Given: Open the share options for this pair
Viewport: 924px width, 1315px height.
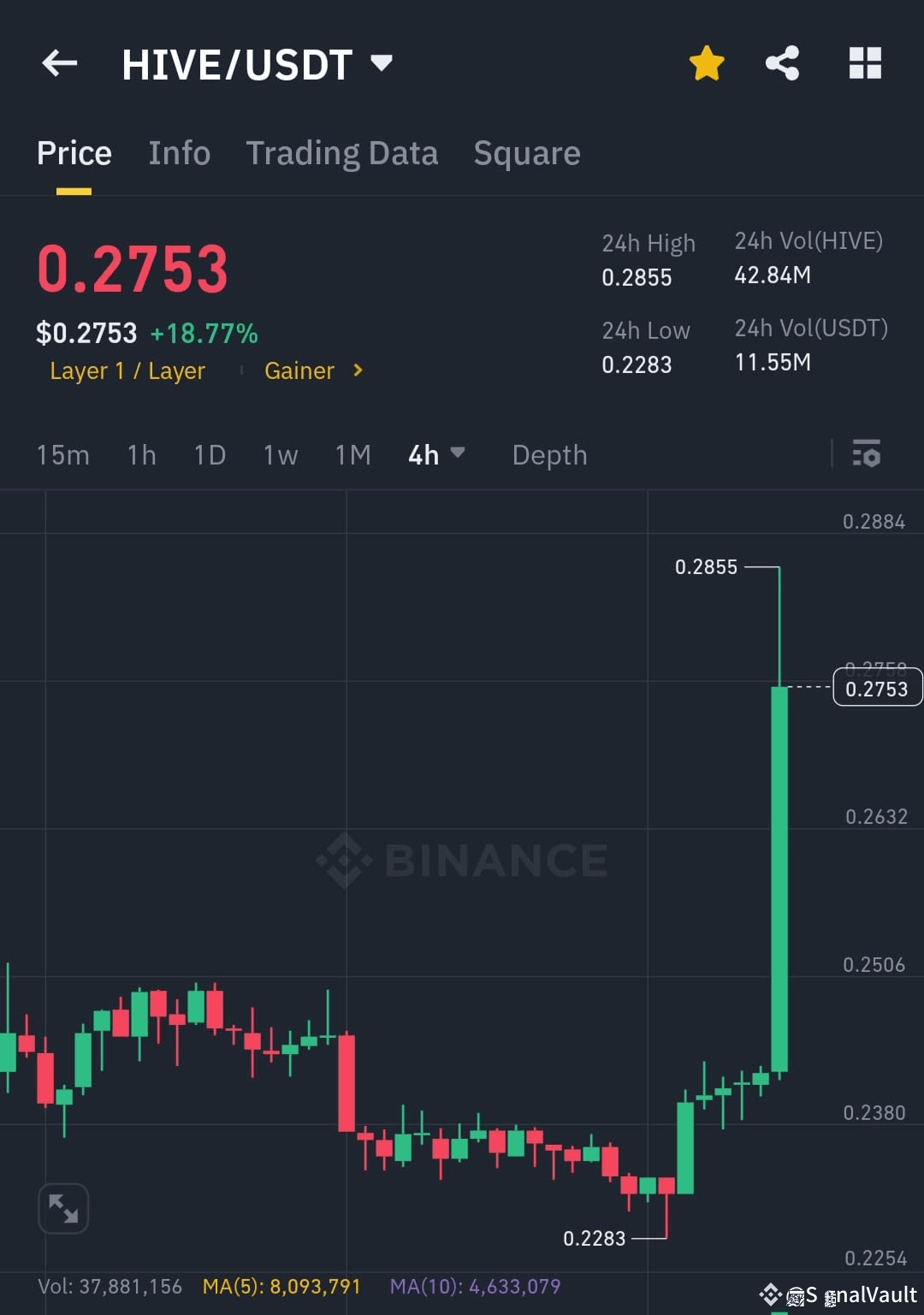Looking at the screenshot, I should pyautogui.click(x=781, y=62).
